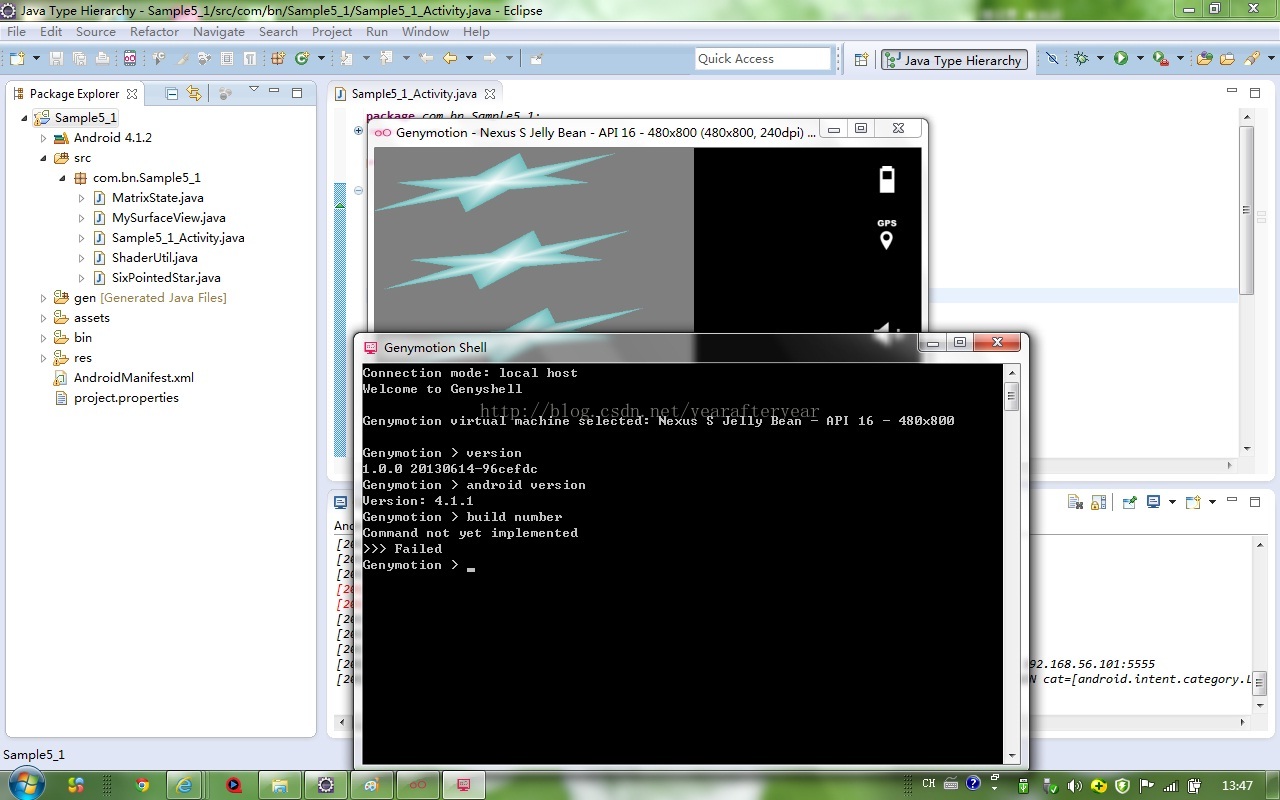Screen dimensions: 1280x800
Task: Click the green Run icon
Action: pyautogui.click(x=1121, y=59)
